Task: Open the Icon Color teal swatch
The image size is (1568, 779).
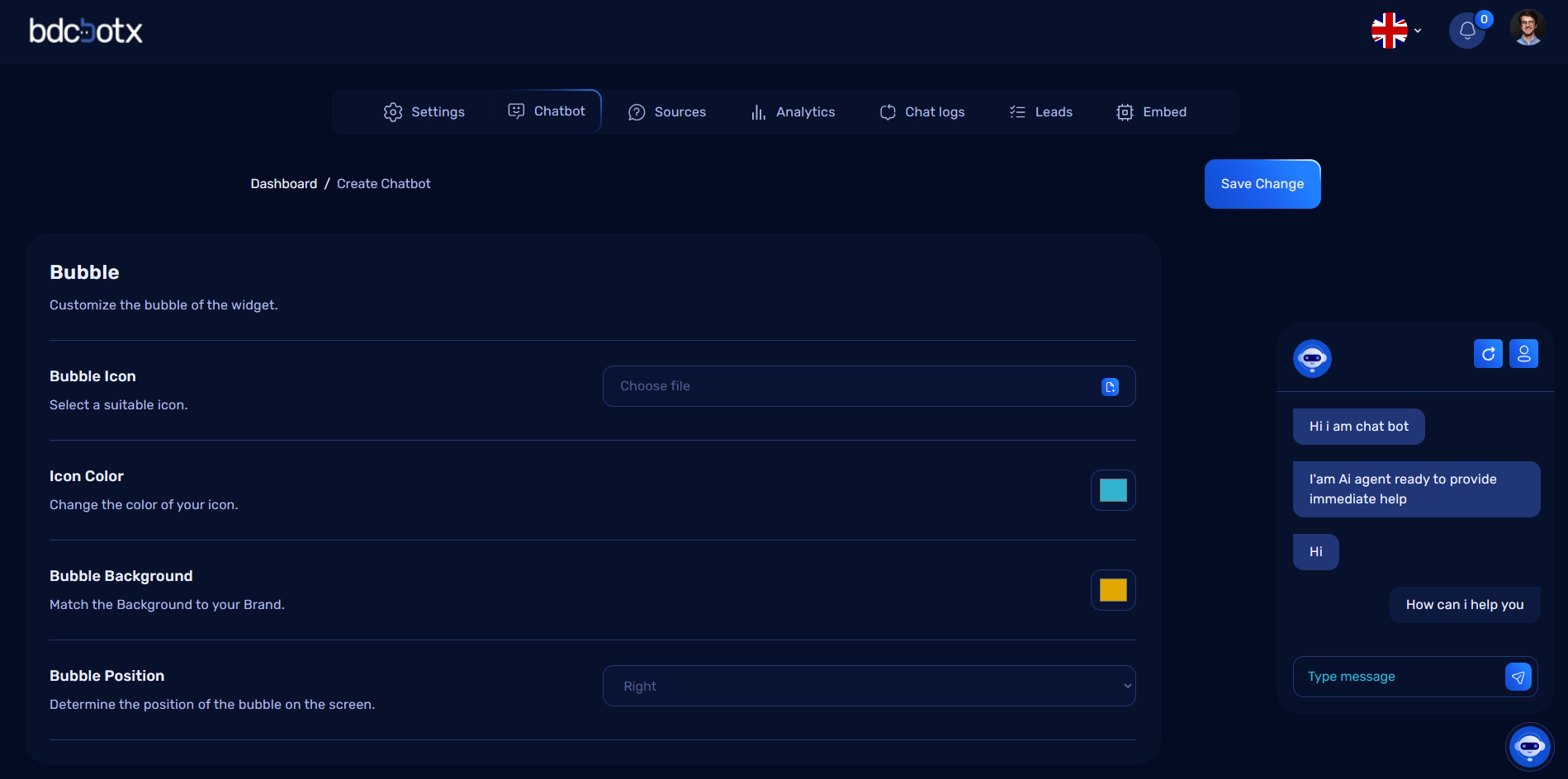Action: [x=1112, y=490]
